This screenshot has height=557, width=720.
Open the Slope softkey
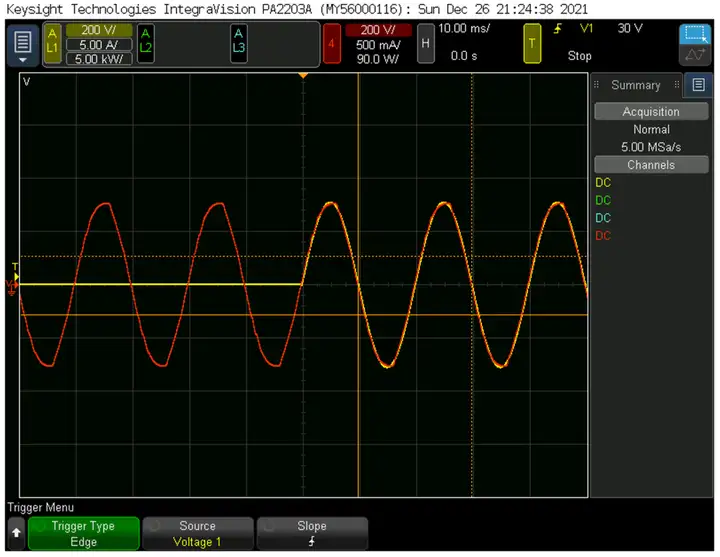pyautogui.click(x=312, y=534)
